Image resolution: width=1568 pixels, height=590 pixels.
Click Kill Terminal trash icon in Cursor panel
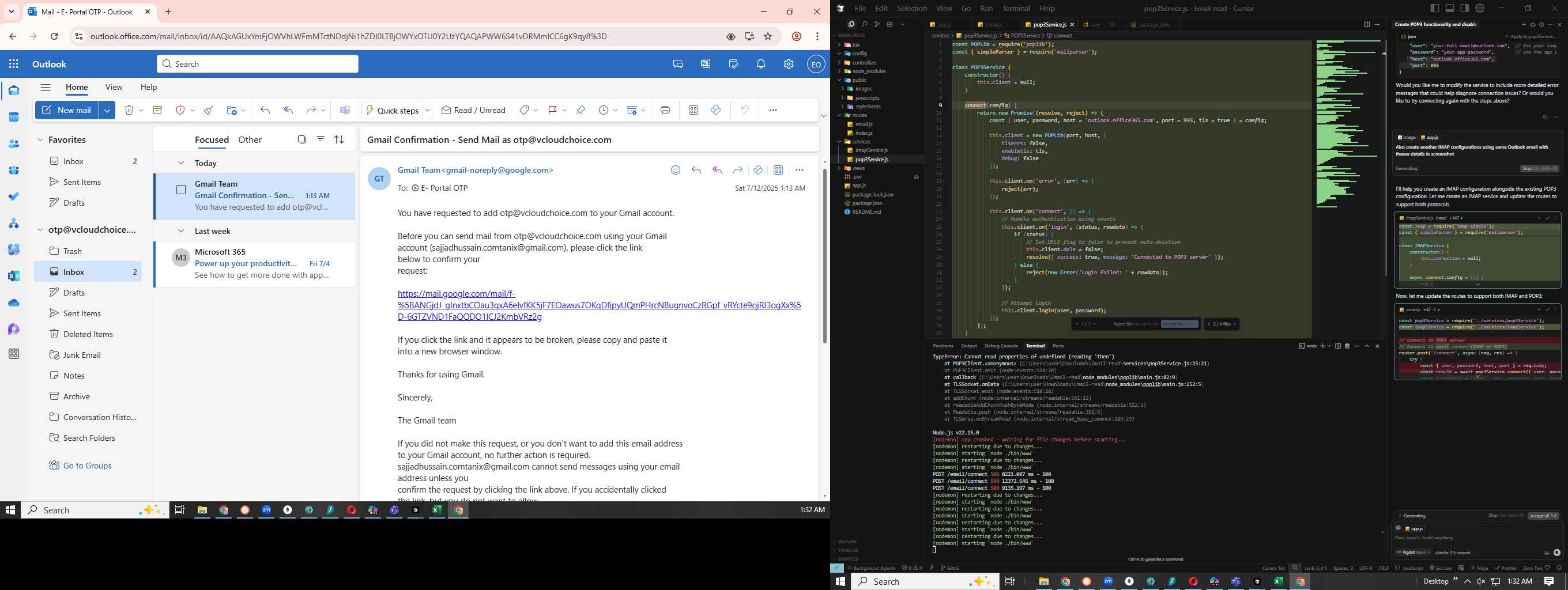[x=1347, y=346]
